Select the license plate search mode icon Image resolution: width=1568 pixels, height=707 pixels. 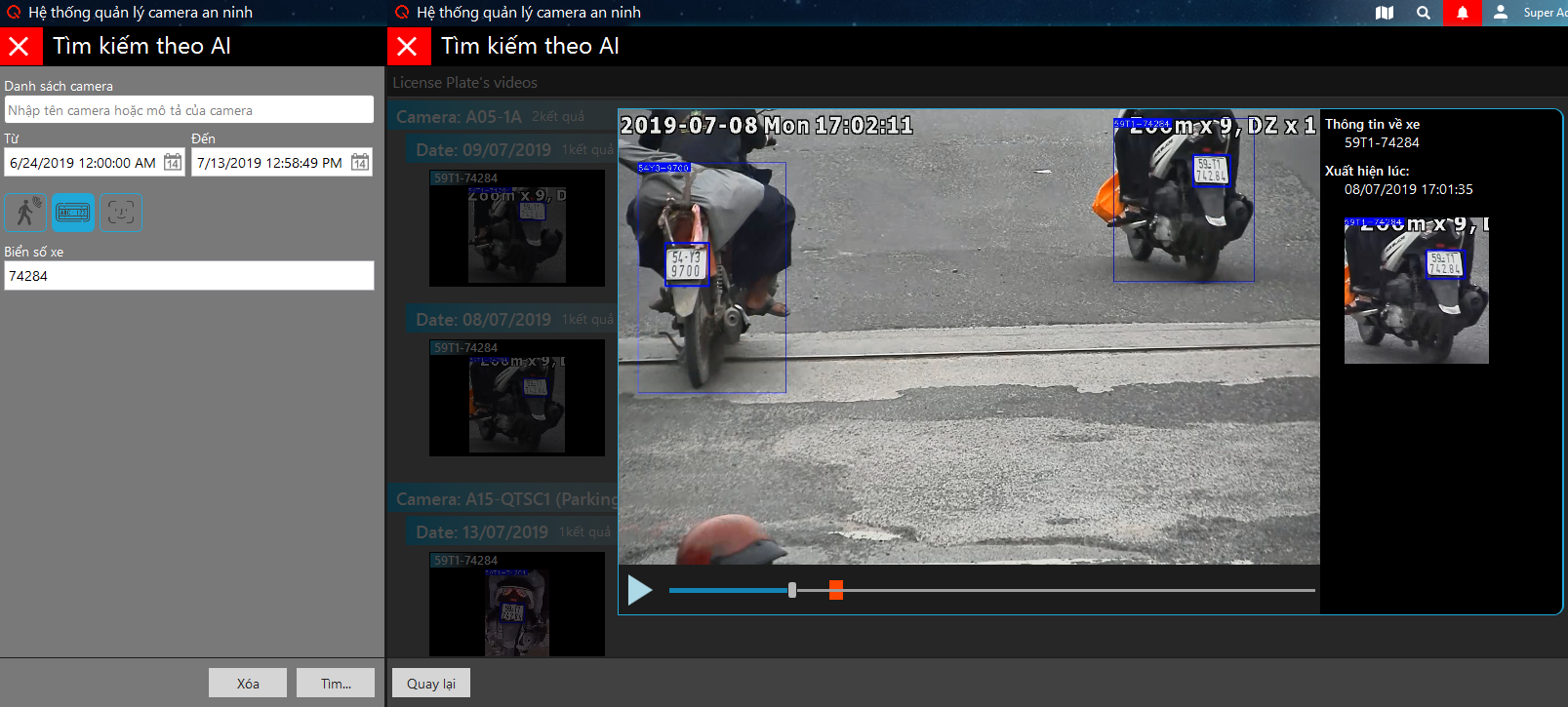[x=73, y=212]
